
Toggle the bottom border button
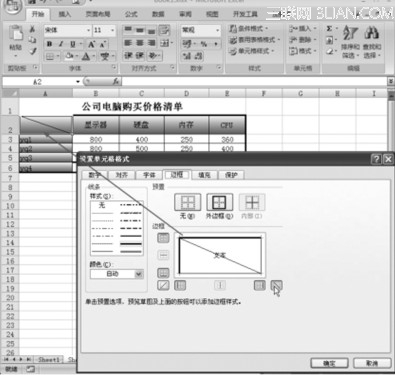coord(163,273)
